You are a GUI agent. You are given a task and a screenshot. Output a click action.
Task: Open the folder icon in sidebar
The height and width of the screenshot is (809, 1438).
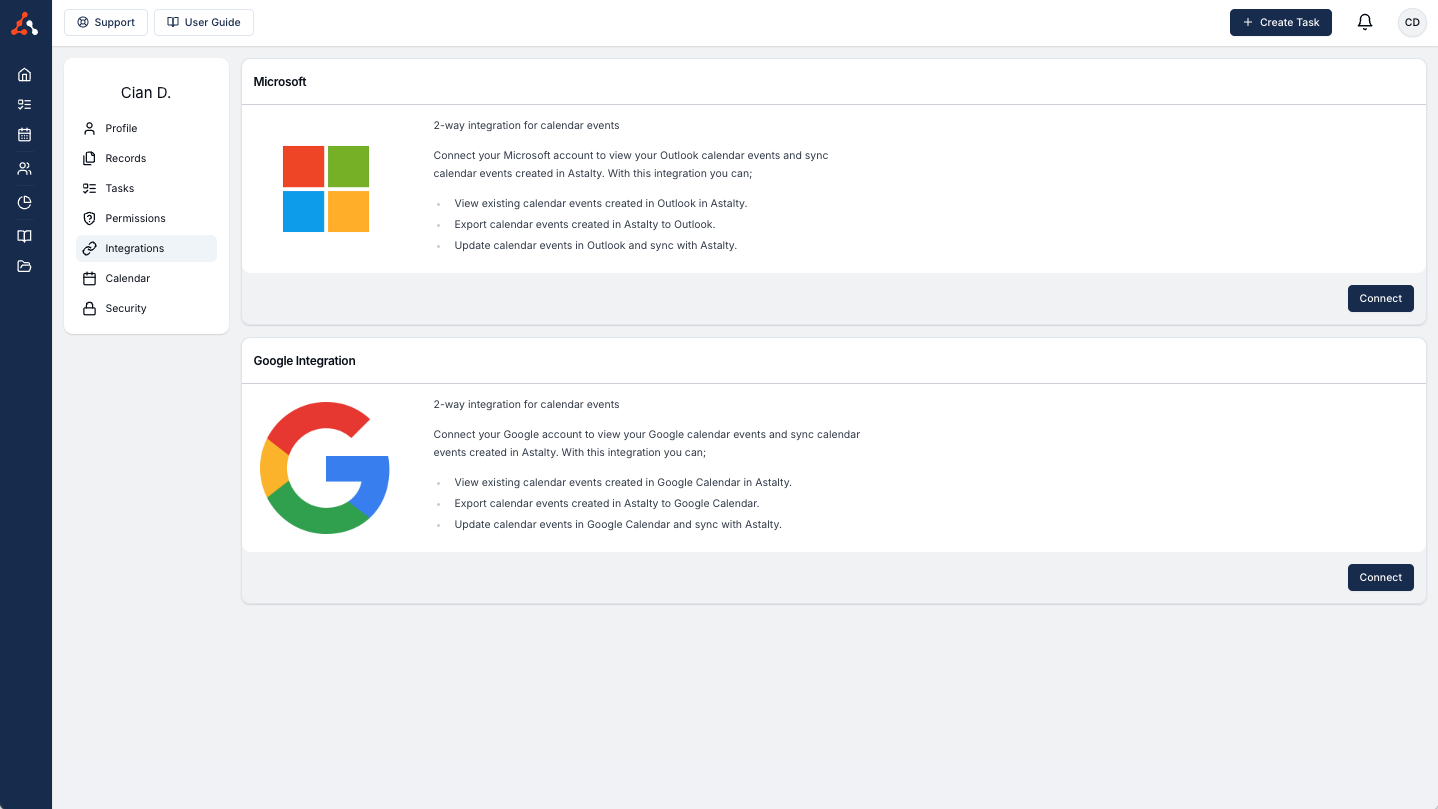click(25, 266)
